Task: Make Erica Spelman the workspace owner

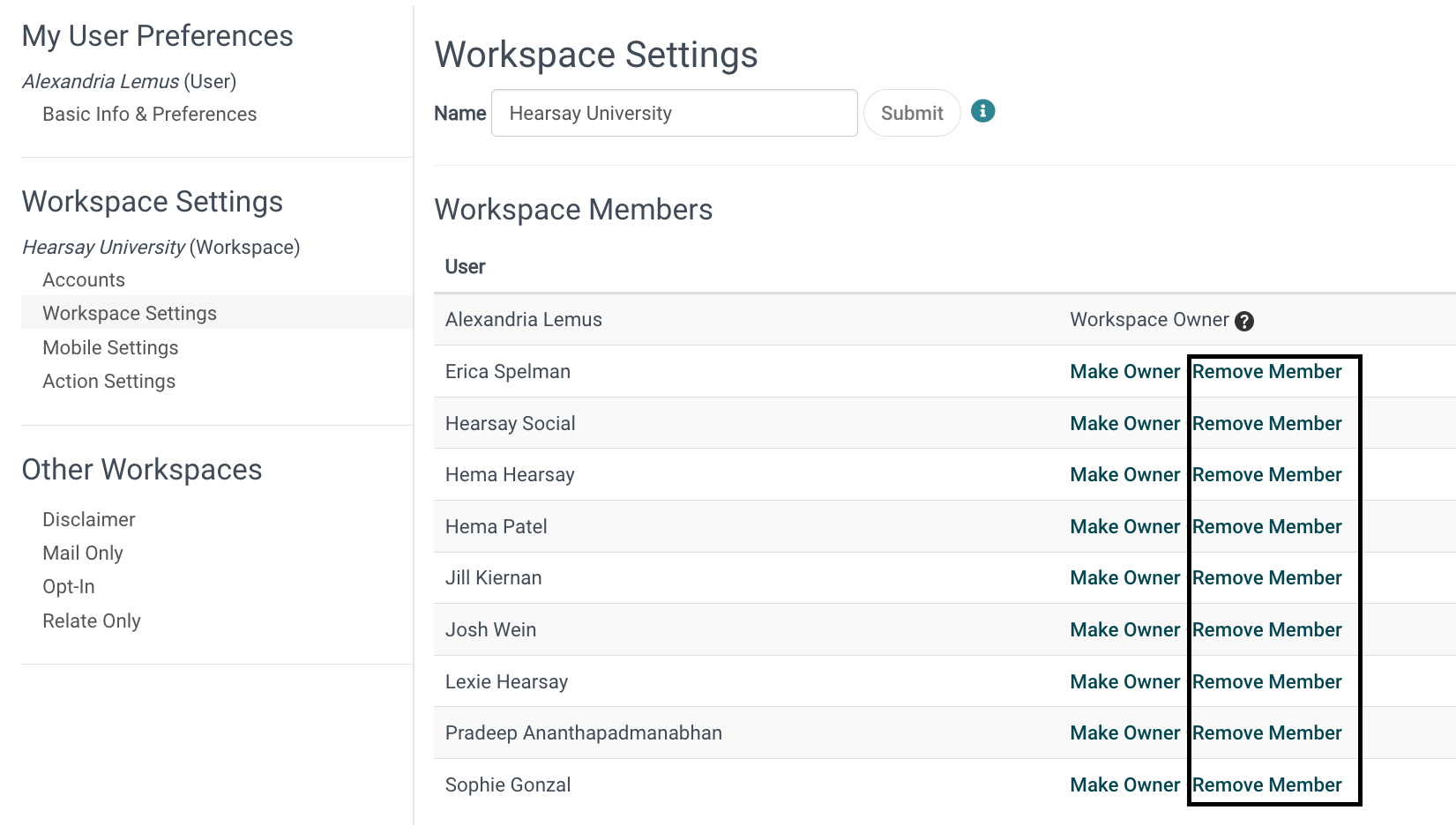Action: 1124,371
